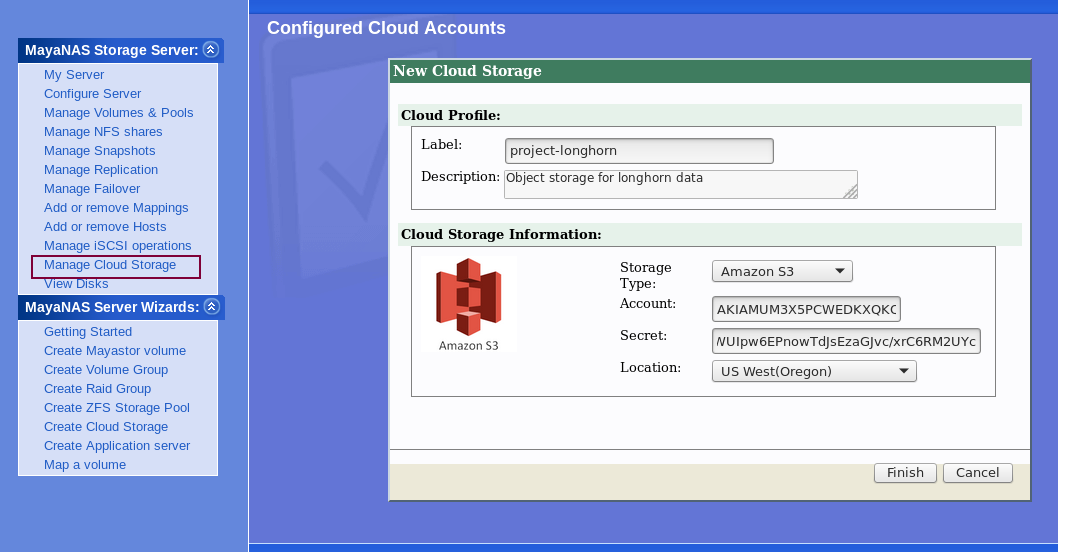The width and height of the screenshot is (1066, 552).
Task: Open Manage Snapshots page
Action: 99,151
